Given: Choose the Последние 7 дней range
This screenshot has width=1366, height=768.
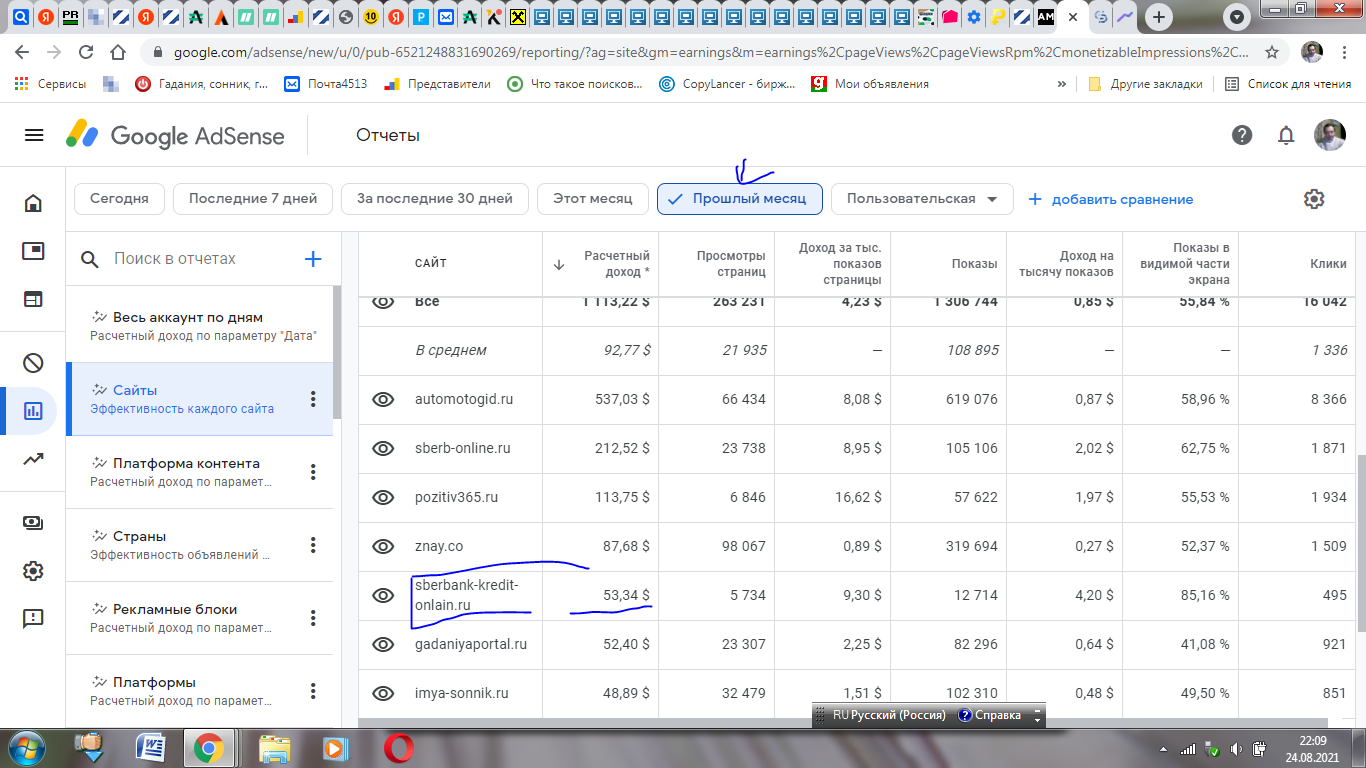Looking at the screenshot, I should (253, 199).
